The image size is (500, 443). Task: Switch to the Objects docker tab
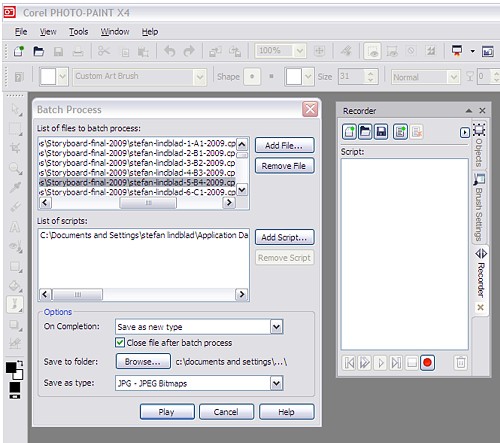(x=479, y=145)
